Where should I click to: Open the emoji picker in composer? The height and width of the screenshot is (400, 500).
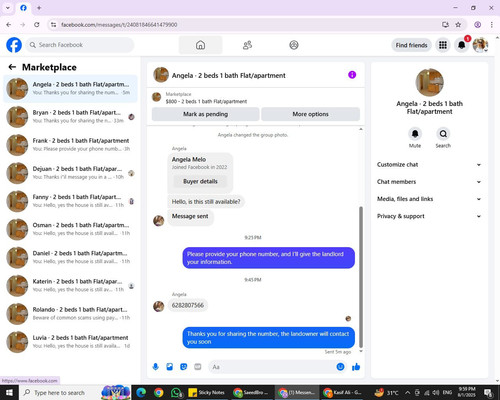(340, 367)
